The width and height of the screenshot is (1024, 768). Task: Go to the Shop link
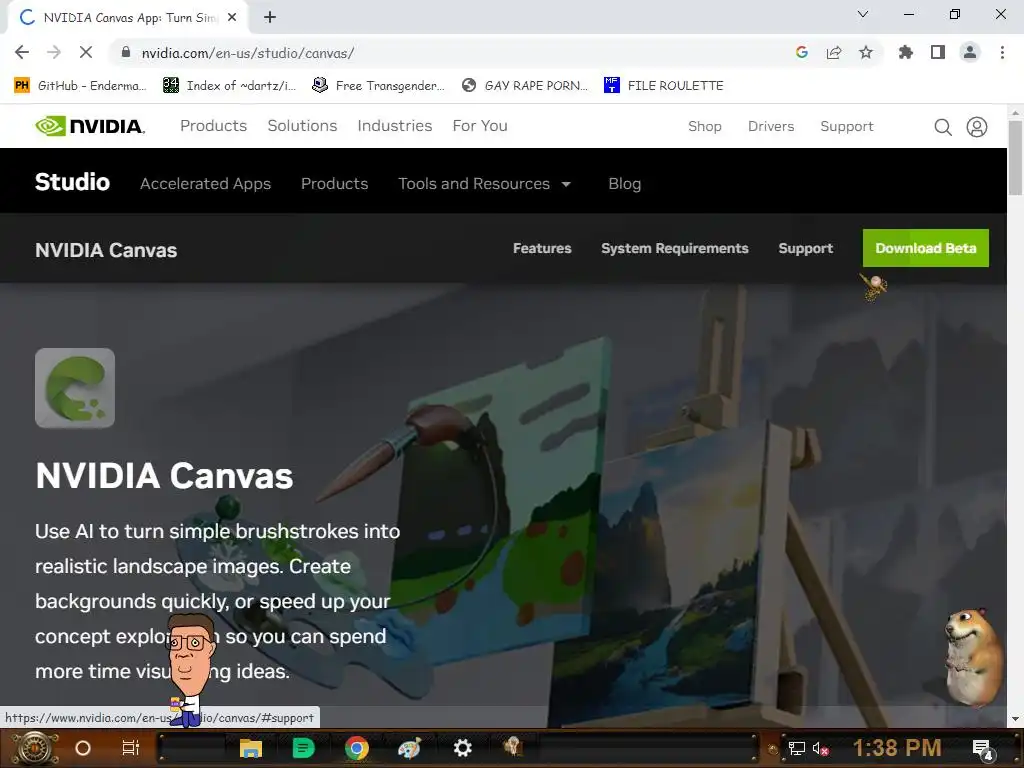pyautogui.click(x=705, y=127)
